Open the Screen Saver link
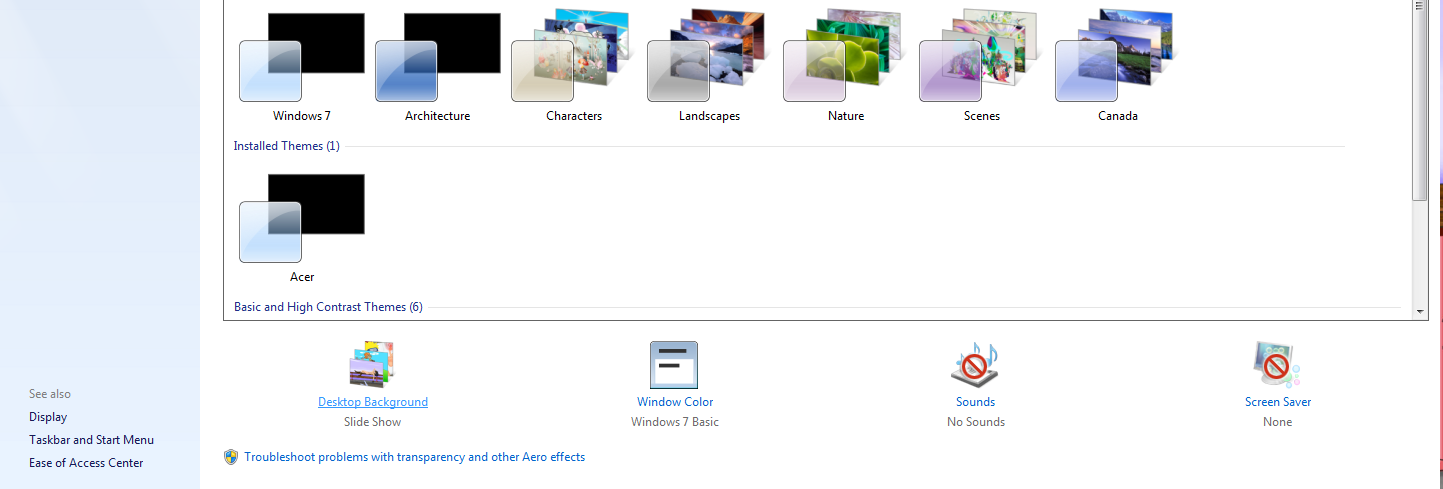Viewport: 1443px width, 489px height. [1278, 402]
